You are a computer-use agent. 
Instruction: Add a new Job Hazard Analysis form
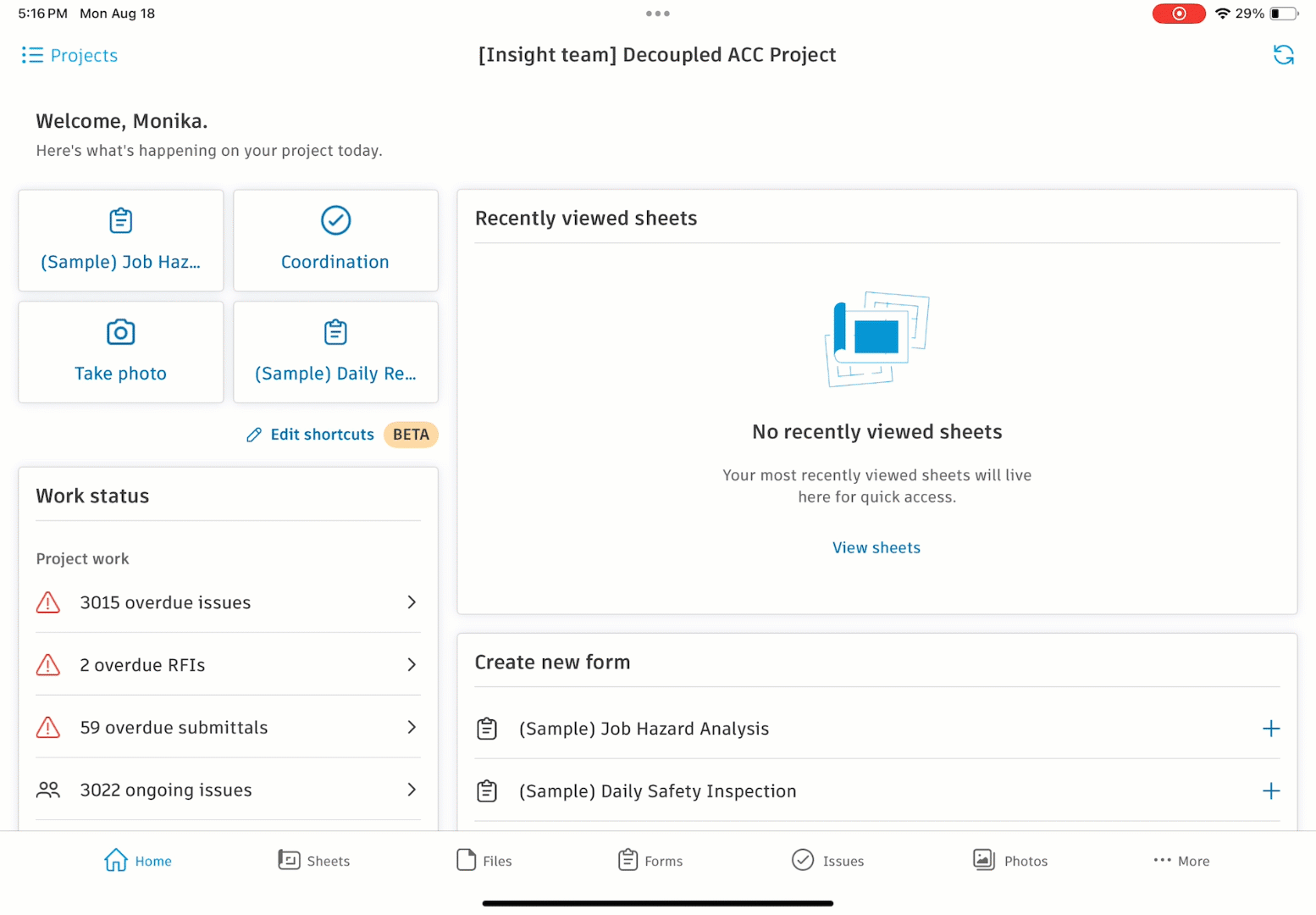pyautogui.click(x=1270, y=729)
